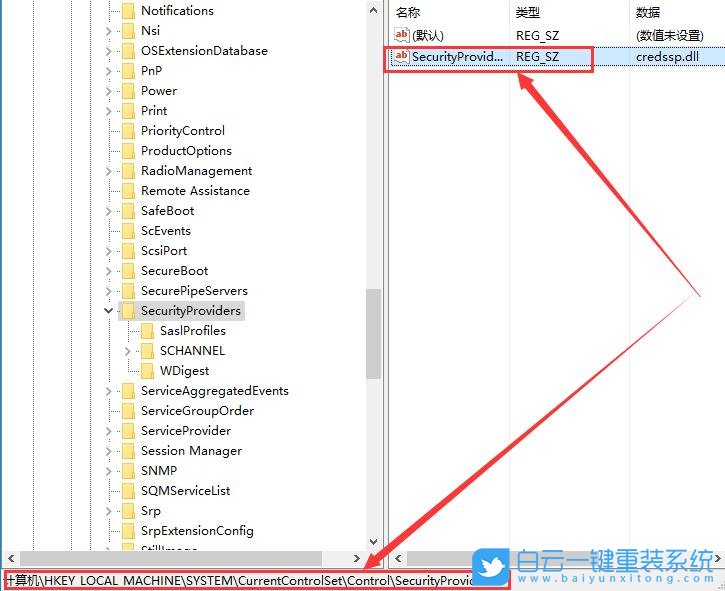Screen dimensions: 725x591
Task: Click the (默认) string value icon
Action: [x=401, y=35]
